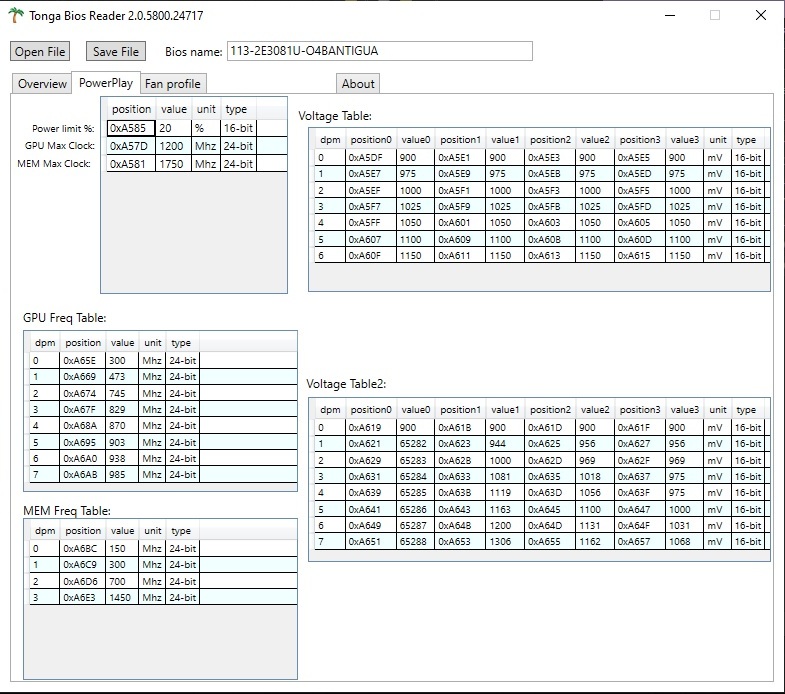
Task: Select GPU Freq value 473
Action: 122,377
